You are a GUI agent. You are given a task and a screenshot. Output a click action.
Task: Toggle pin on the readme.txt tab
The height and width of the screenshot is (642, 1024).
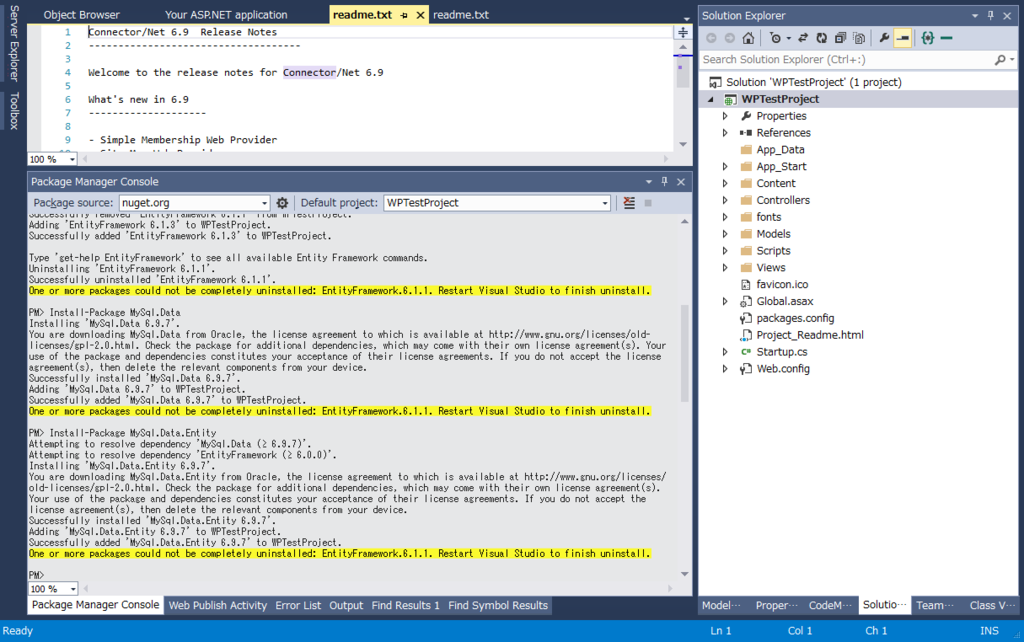404,15
